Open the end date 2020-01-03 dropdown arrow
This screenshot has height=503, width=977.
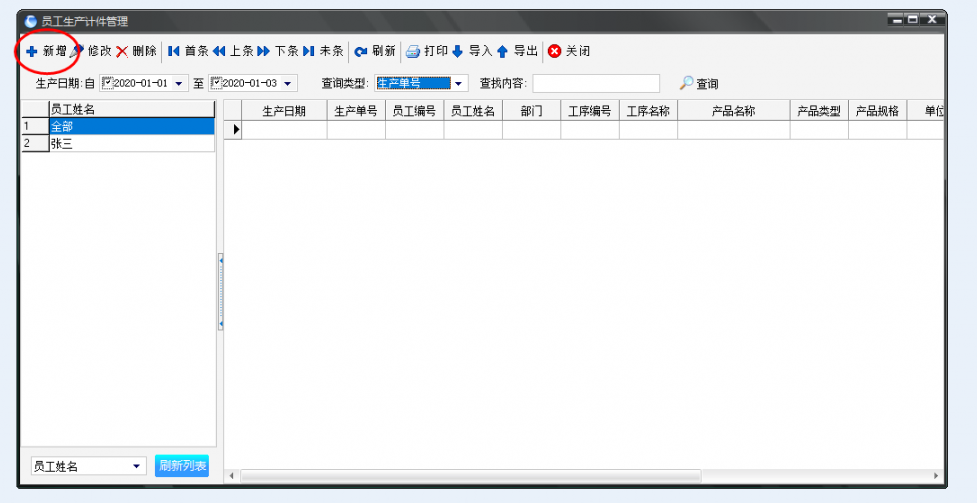[288, 83]
